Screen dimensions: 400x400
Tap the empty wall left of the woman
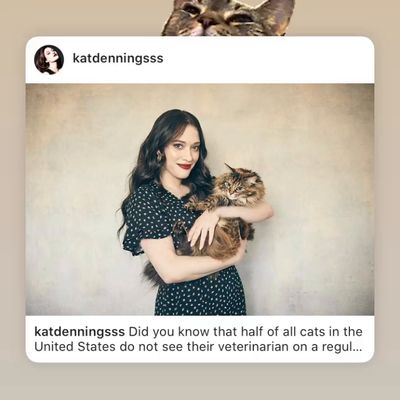(73, 200)
